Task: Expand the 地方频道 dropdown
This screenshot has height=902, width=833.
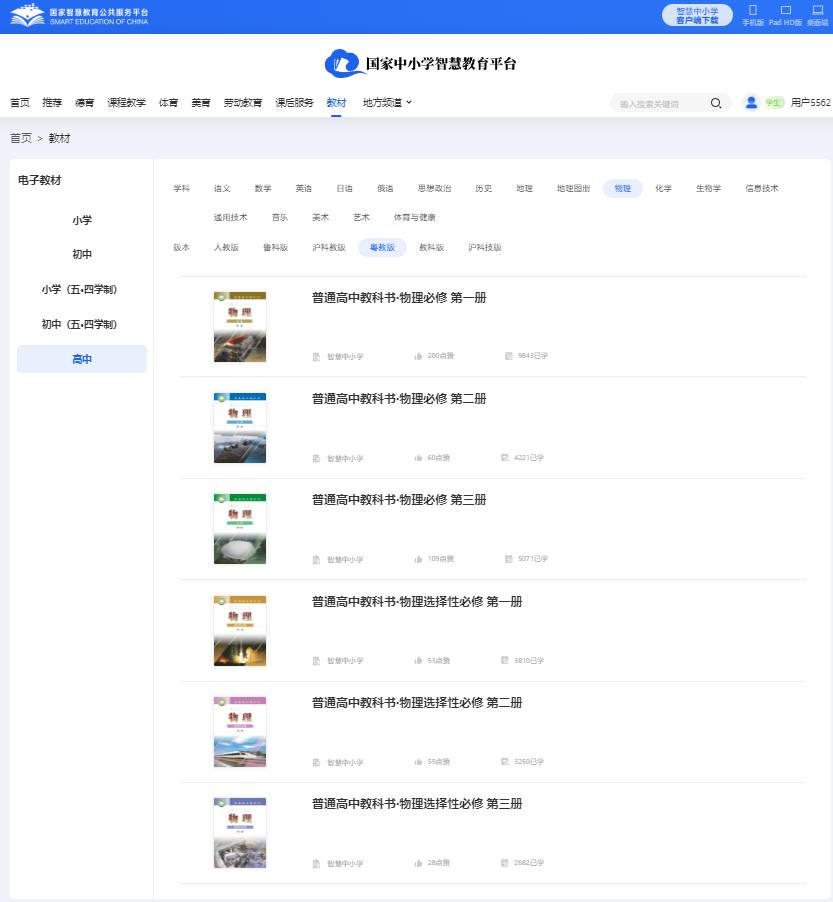Action: pos(386,102)
